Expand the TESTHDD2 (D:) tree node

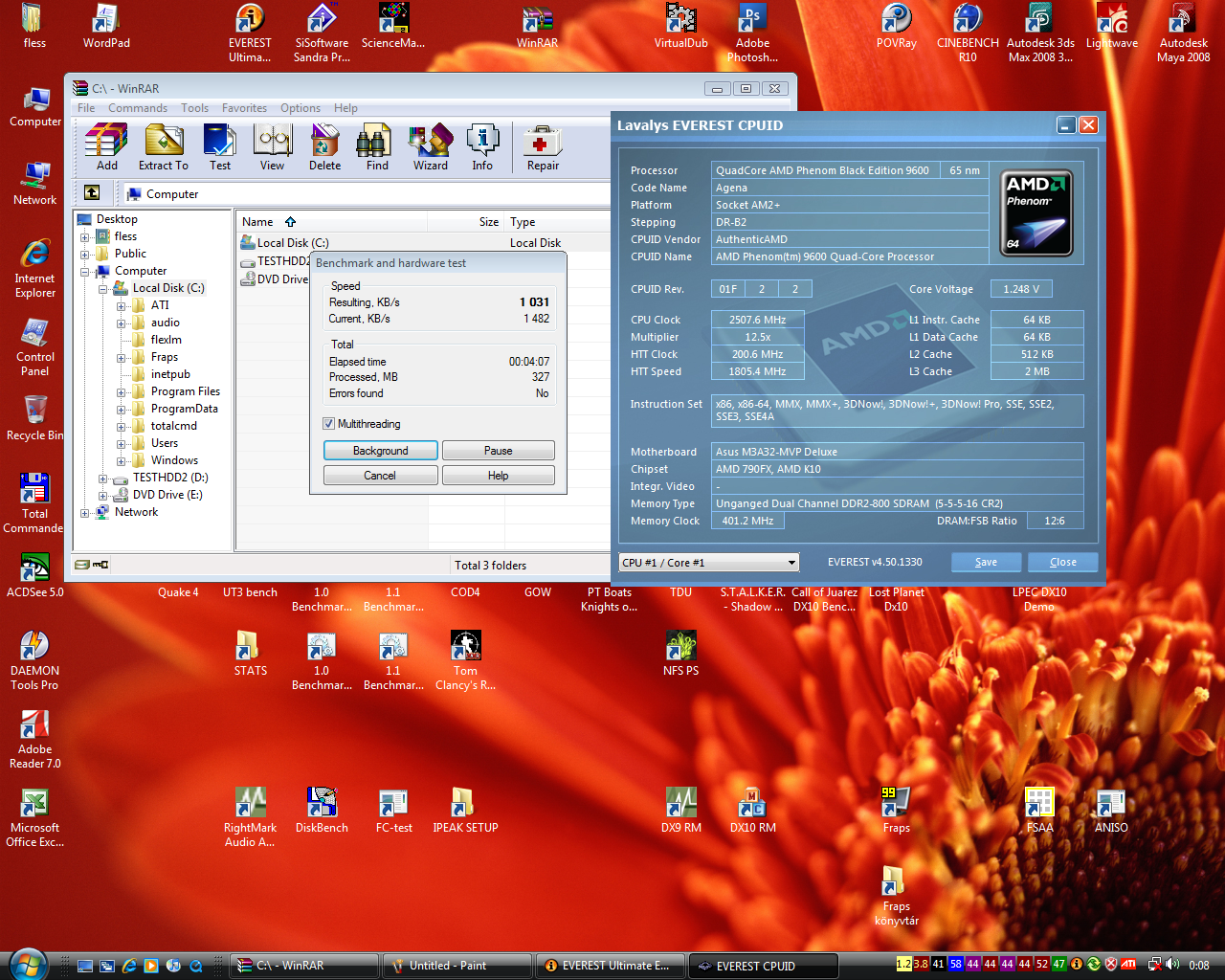point(103,478)
